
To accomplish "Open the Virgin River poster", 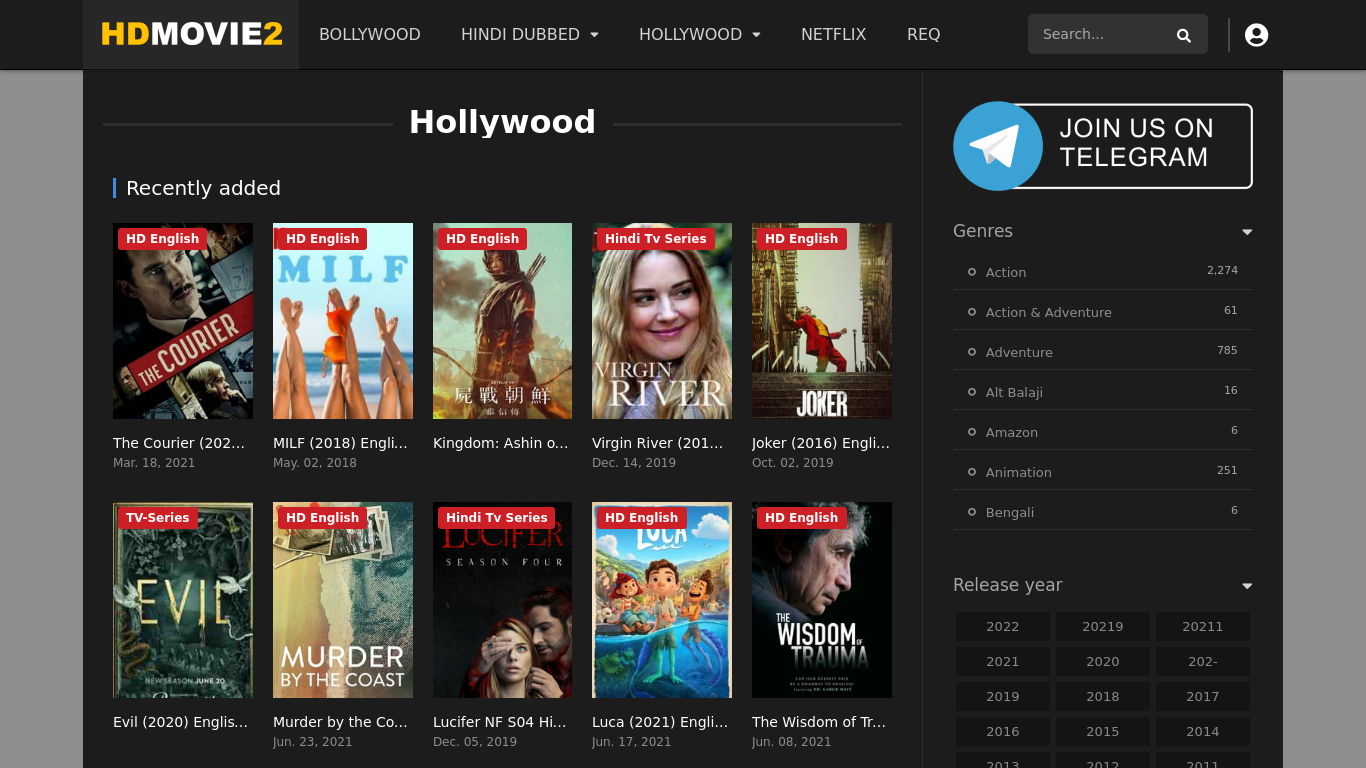I will 662,321.
